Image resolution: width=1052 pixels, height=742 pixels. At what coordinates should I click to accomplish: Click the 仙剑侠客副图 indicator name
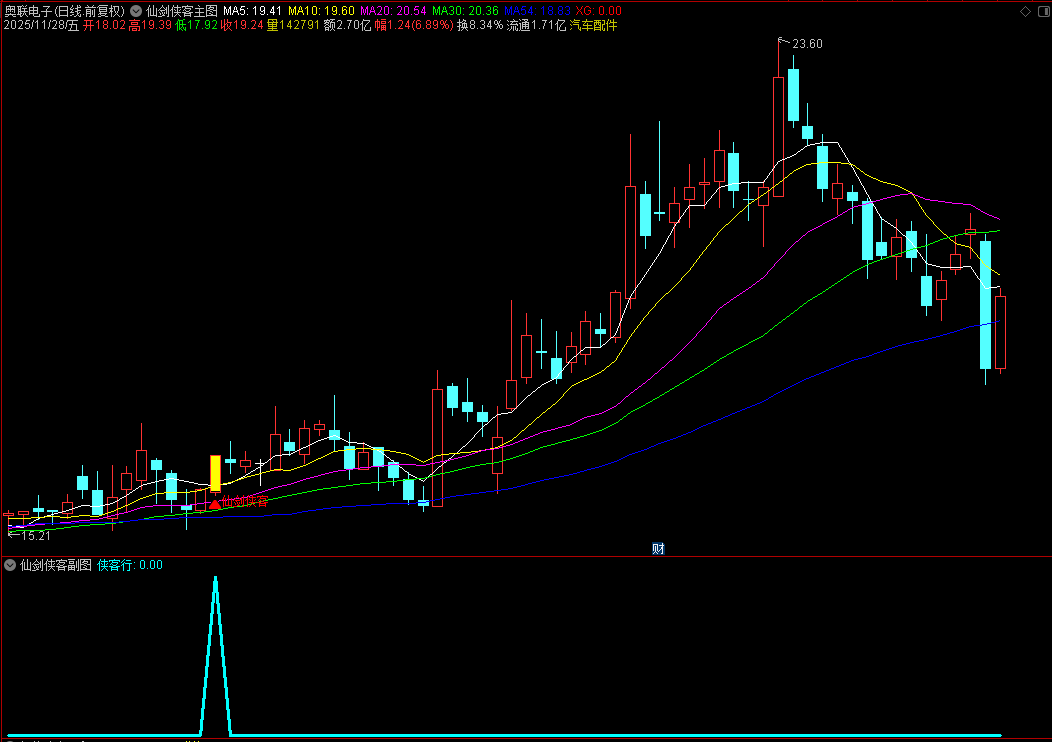(56, 565)
